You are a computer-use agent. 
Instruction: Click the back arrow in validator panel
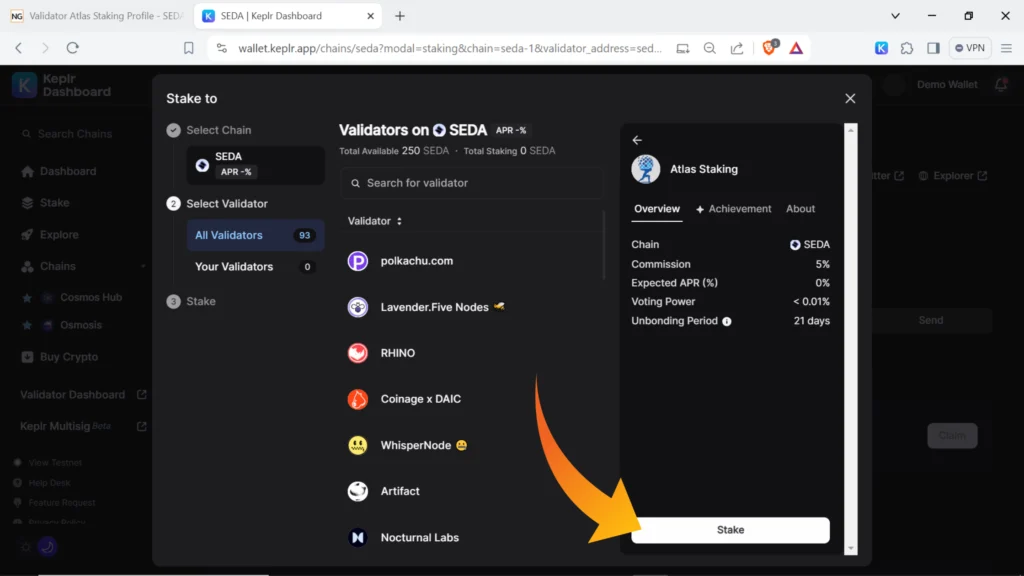[x=637, y=141]
